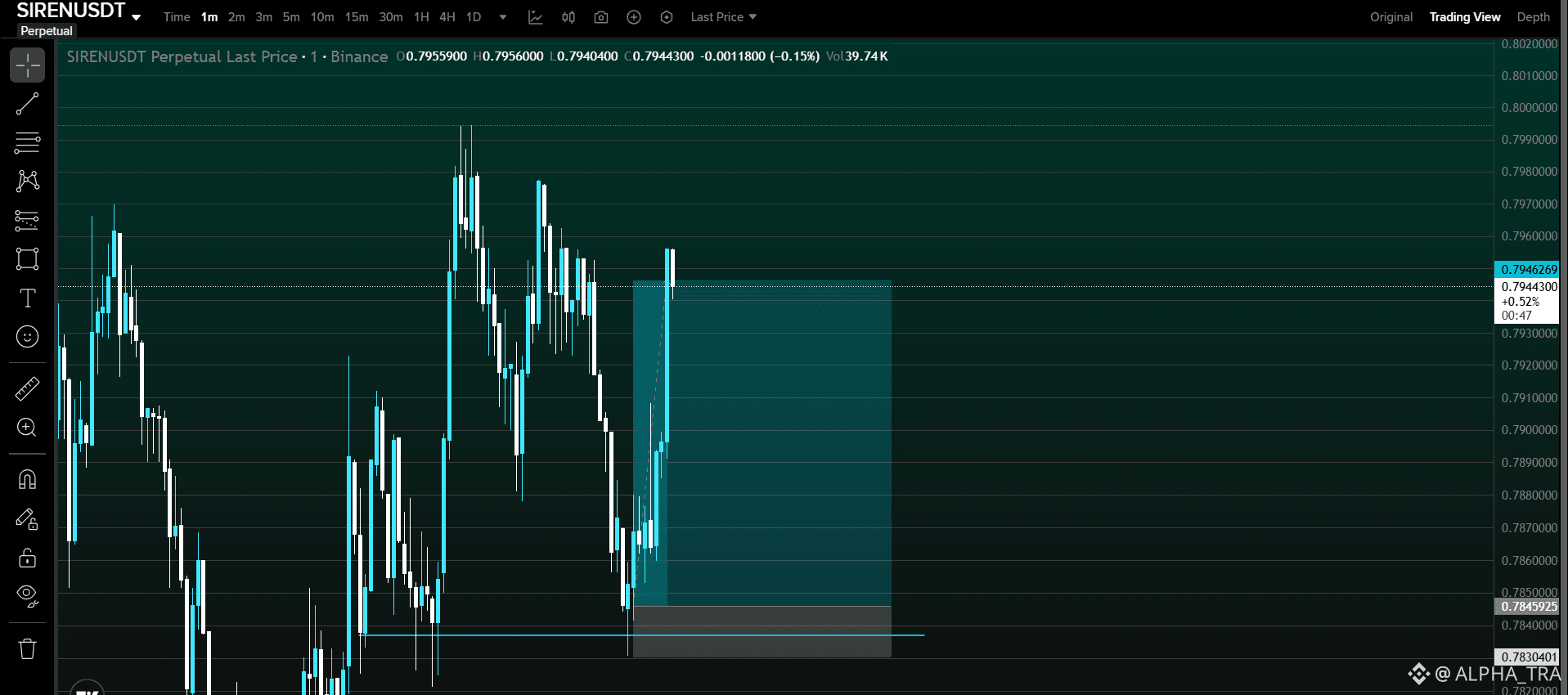
Task: Click the open price value 0.7955900
Action: point(437,56)
